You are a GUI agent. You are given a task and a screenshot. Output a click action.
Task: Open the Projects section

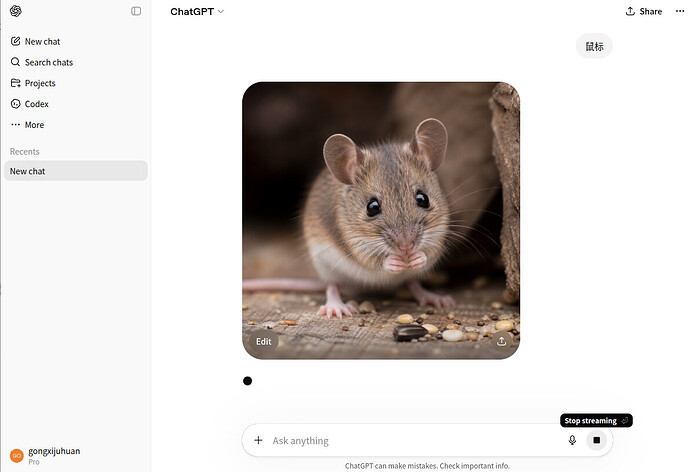76,83
